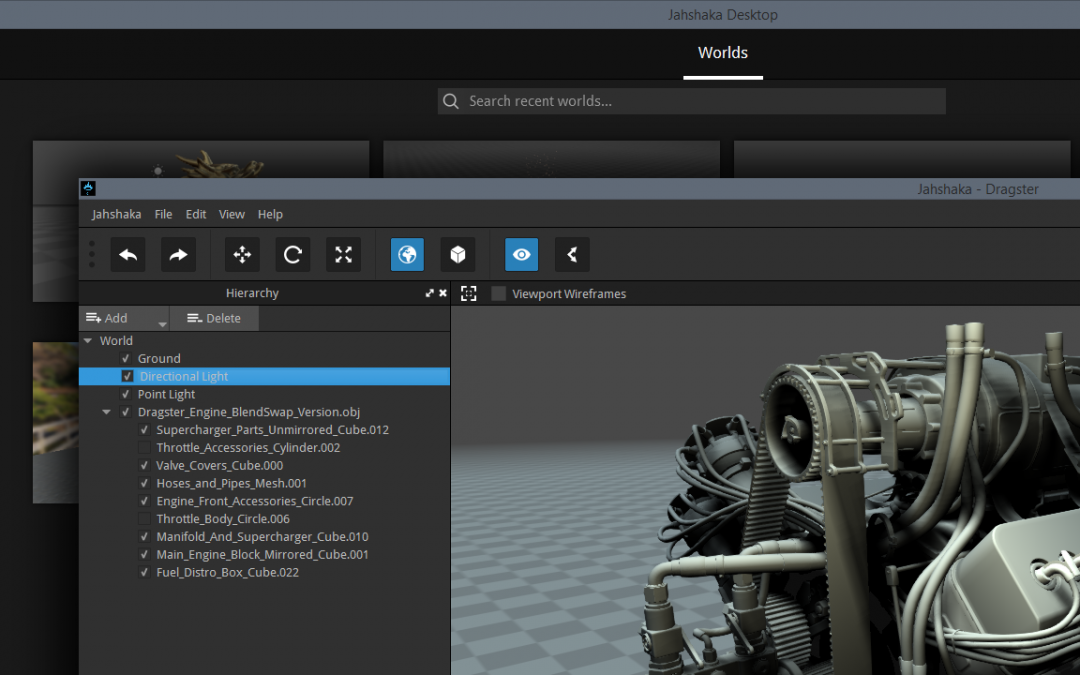
Task: Open the Edit menu
Action: pos(195,213)
